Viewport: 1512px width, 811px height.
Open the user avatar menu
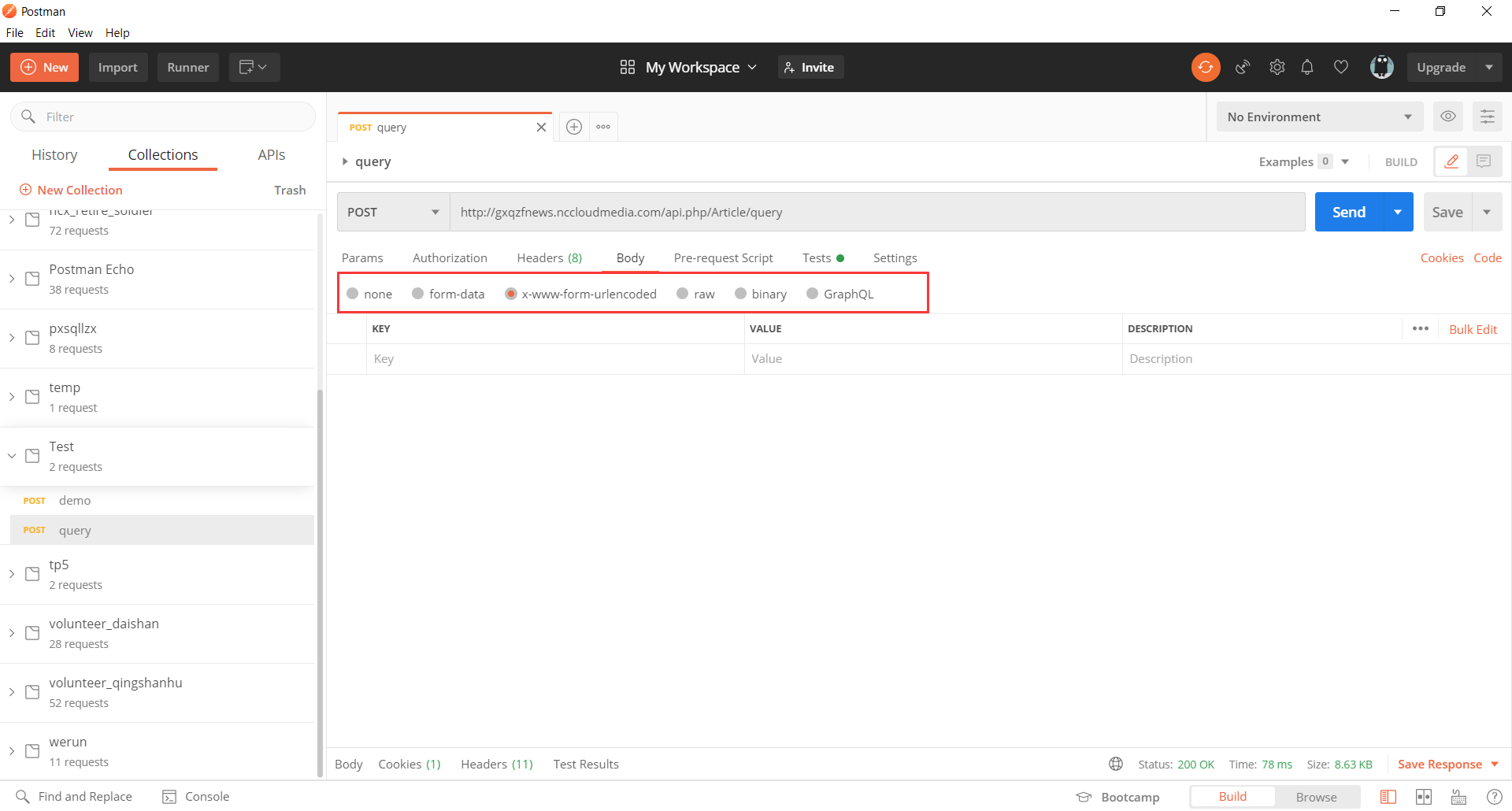(x=1382, y=67)
